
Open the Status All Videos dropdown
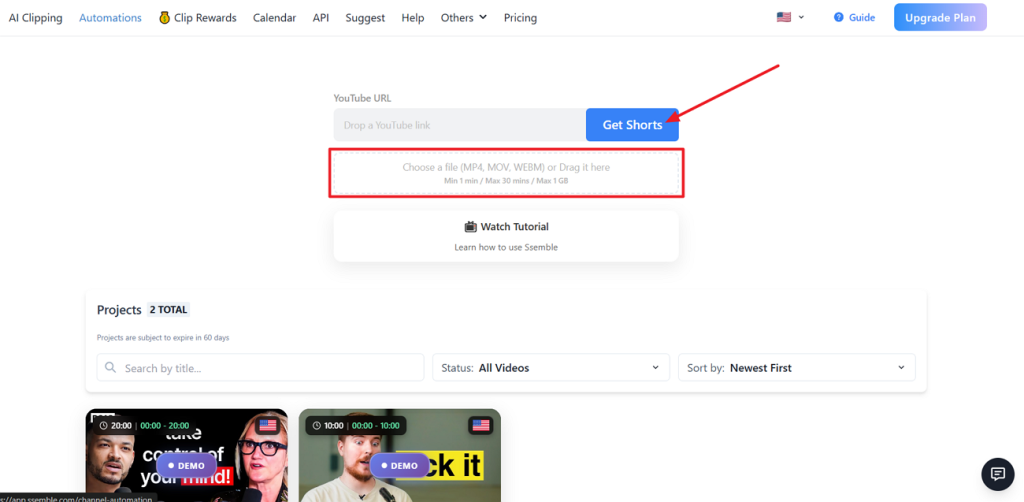click(x=551, y=368)
